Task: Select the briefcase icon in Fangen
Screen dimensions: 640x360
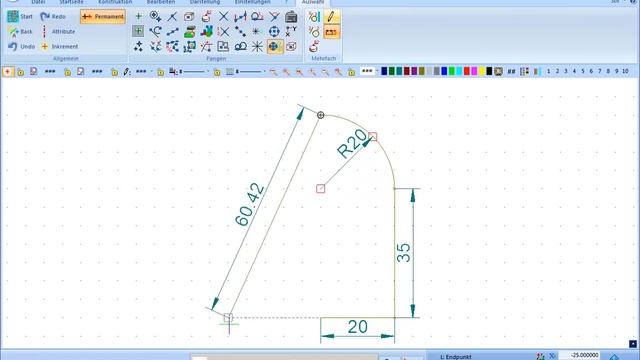Action: pos(291,17)
